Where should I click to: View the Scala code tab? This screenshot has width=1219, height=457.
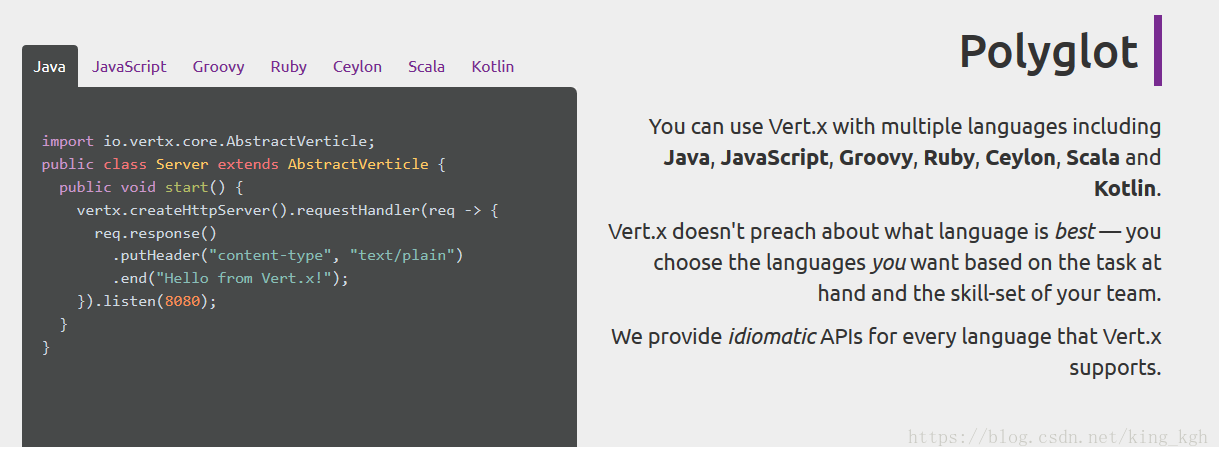coord(426,67)
